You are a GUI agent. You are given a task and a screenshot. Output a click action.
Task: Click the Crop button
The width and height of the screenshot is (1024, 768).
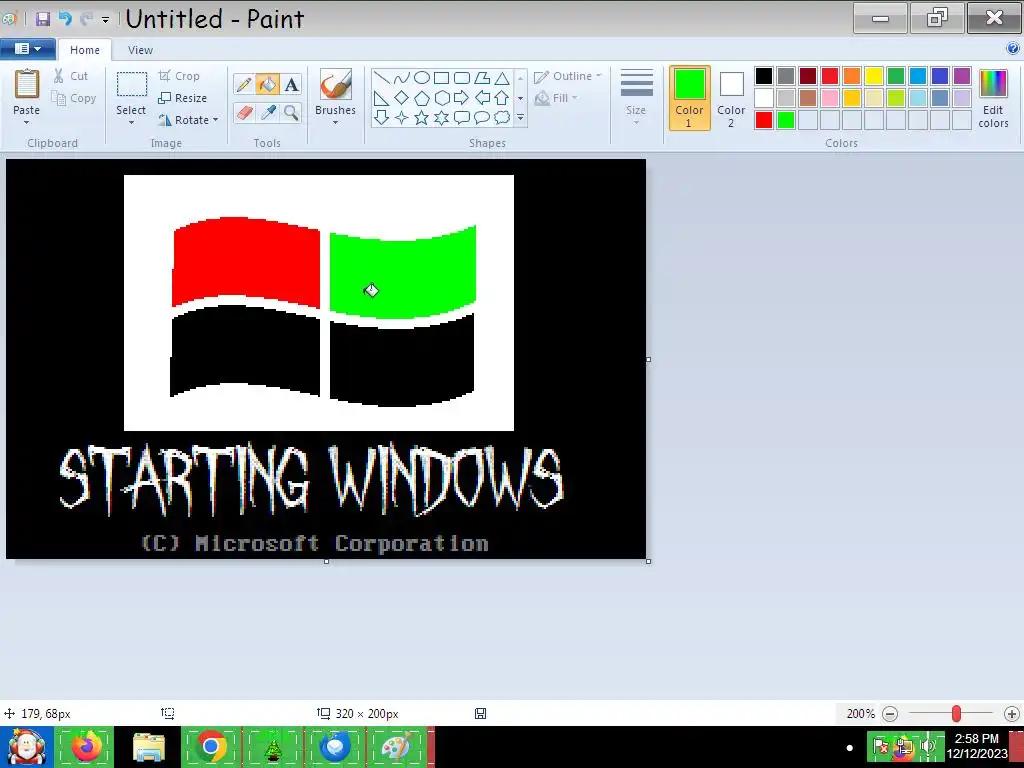(179, 76)
